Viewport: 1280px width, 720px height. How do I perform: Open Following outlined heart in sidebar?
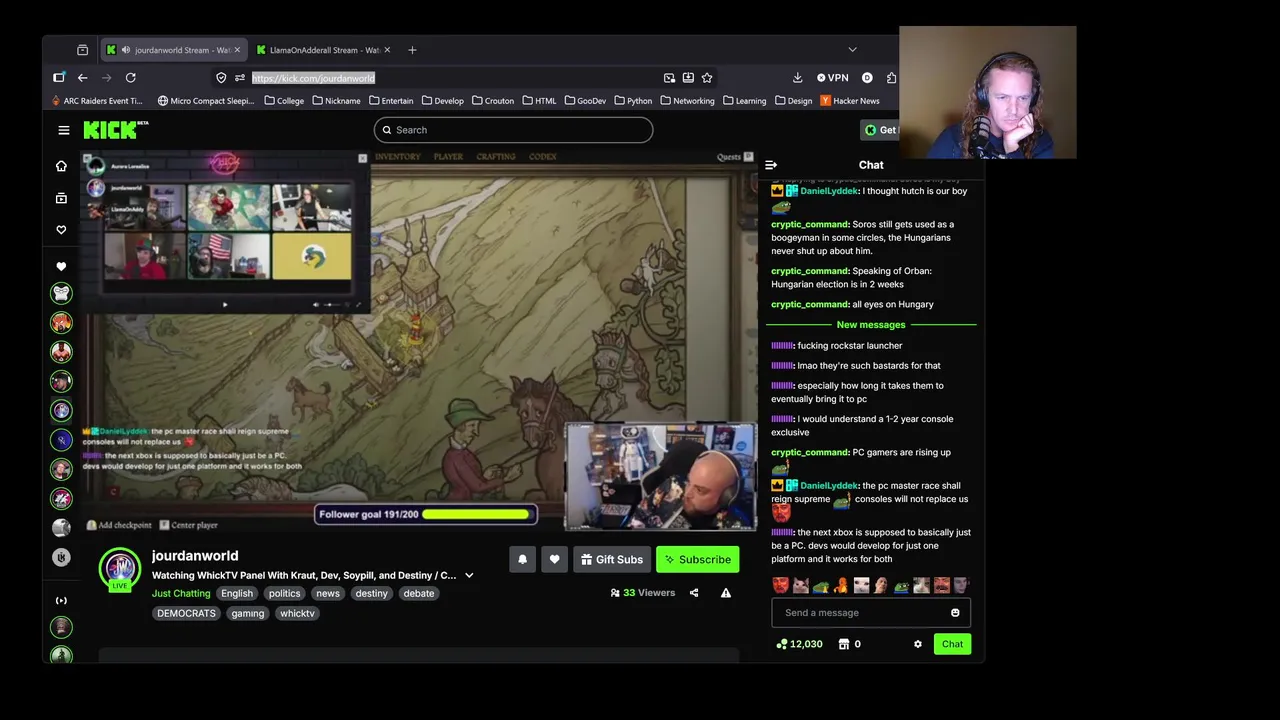click(x=61, y=230)
